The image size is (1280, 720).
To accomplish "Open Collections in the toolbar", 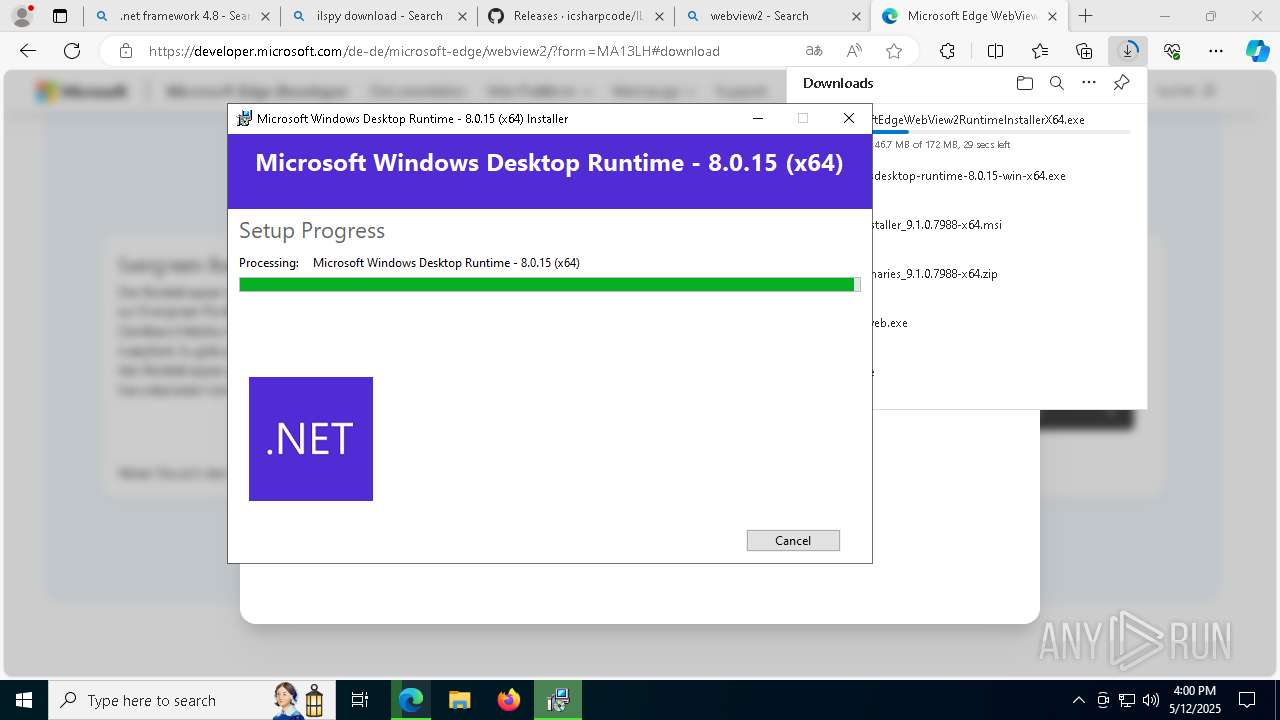I will [x=1084, y=51].
